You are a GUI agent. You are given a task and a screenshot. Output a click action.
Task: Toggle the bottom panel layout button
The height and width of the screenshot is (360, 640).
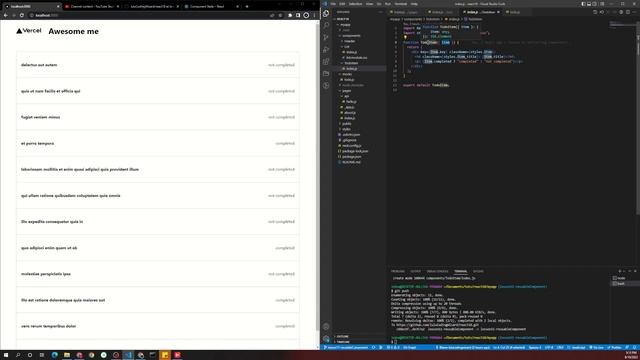pyautogui.click(x=589, y=4)
